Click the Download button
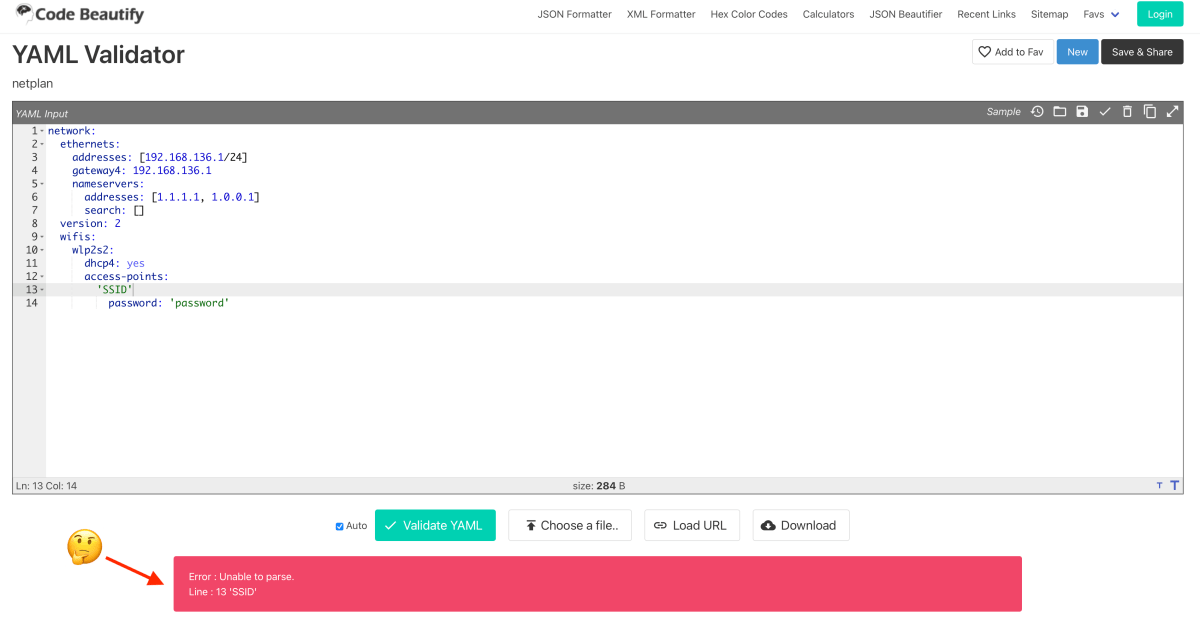Viewport: 1200px width, 623px height. point(801,525)
